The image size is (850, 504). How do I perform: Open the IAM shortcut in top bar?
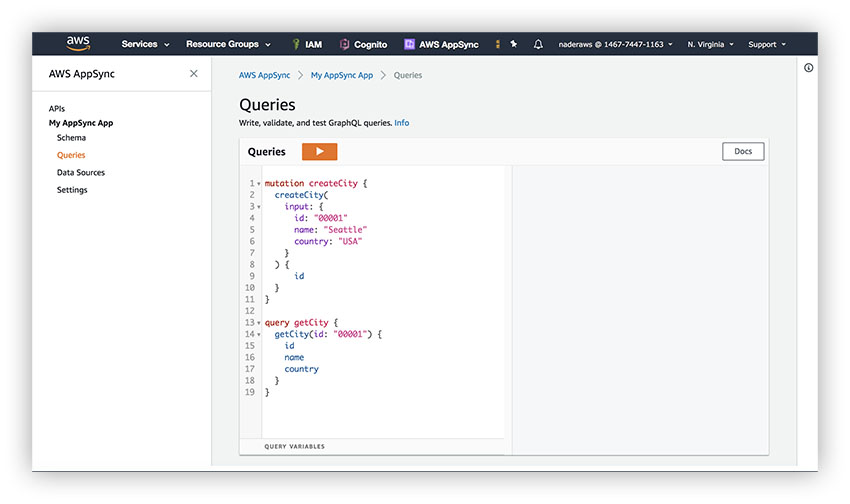coord(307,44)
